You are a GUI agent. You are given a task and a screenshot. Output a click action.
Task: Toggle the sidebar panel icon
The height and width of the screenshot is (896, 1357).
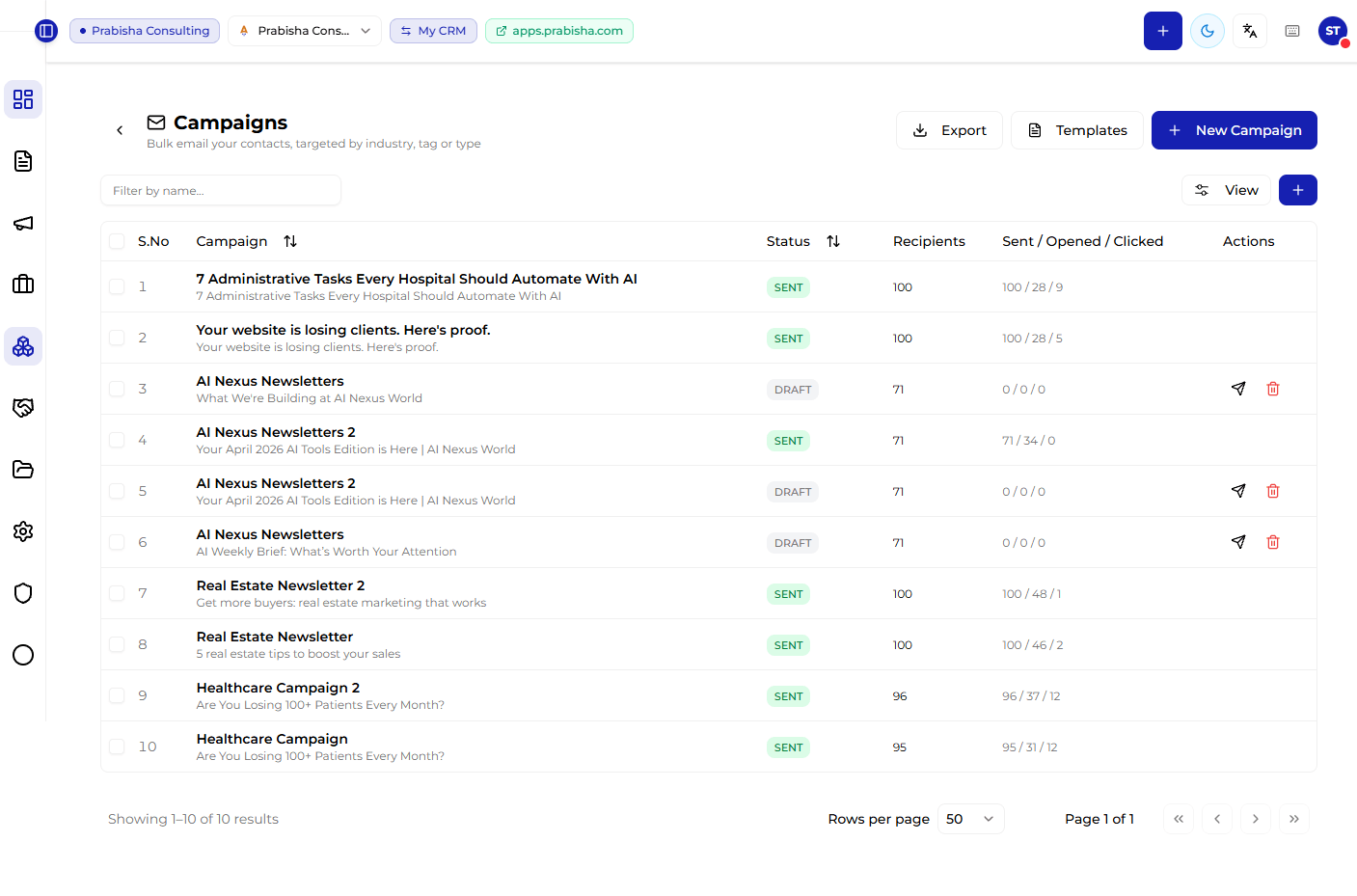point(46,31)
